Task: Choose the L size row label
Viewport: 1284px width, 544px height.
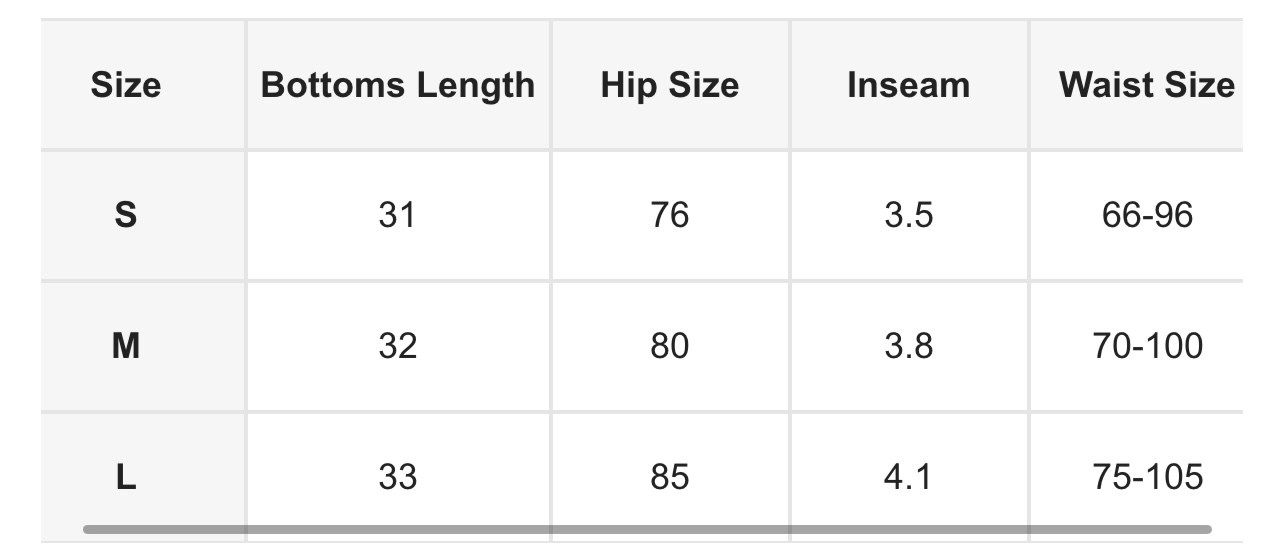Action: [x=125, y=477]
